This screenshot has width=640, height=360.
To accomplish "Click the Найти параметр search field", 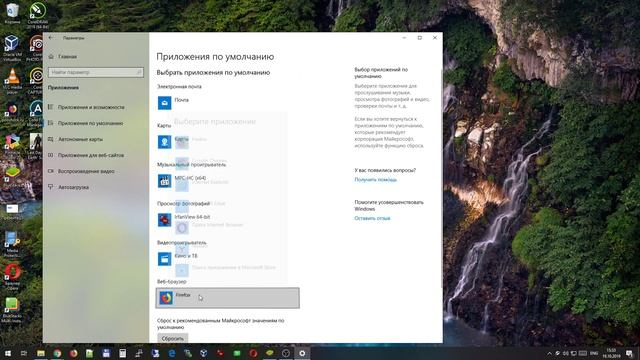I will [96, 72].
